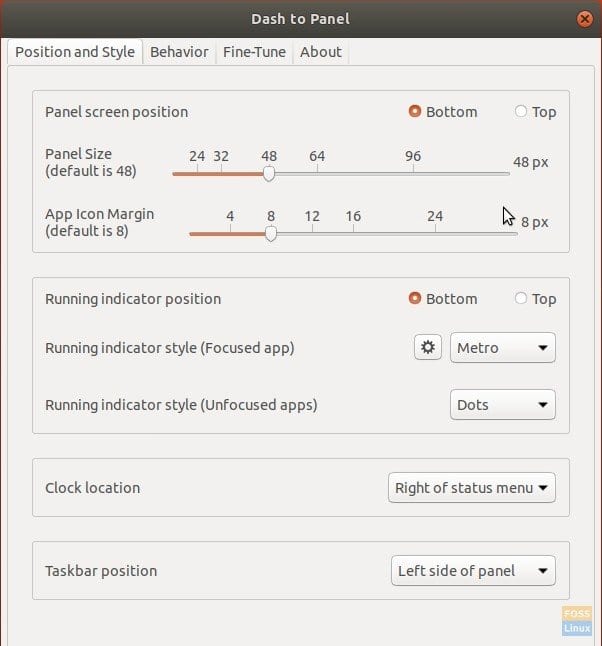Switch to the Behavior tab
Viewport: 602px width, 646px height.
[x=179, y=52]
